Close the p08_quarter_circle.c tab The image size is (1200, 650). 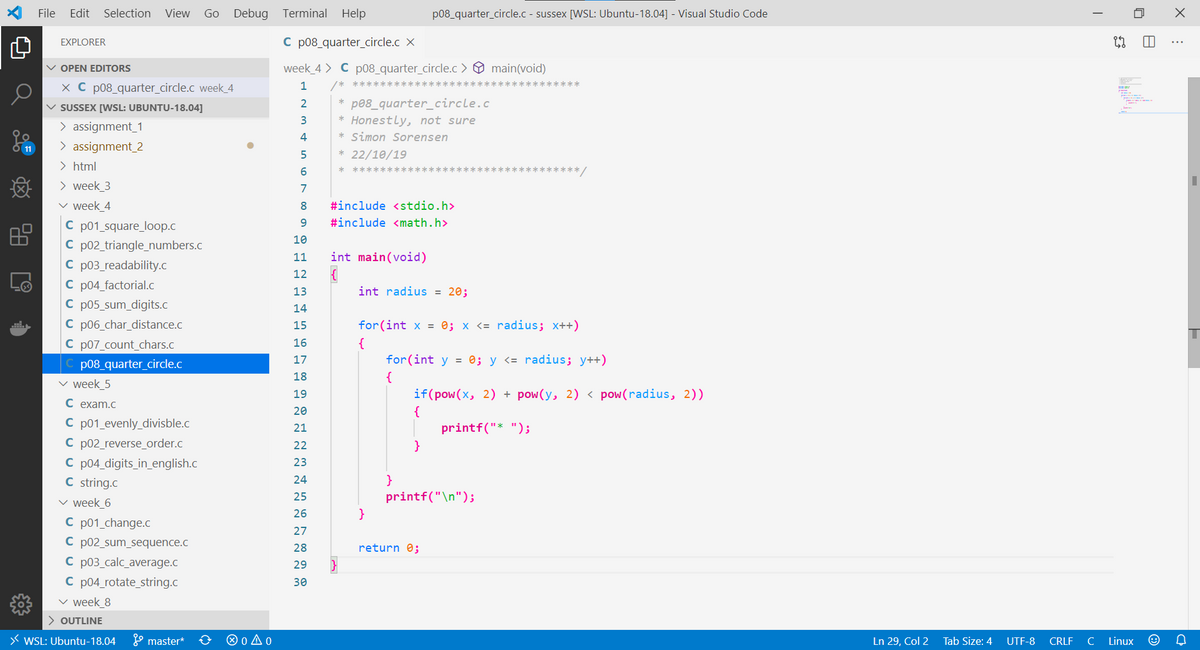pyautogui.click(x=411, y=42)
